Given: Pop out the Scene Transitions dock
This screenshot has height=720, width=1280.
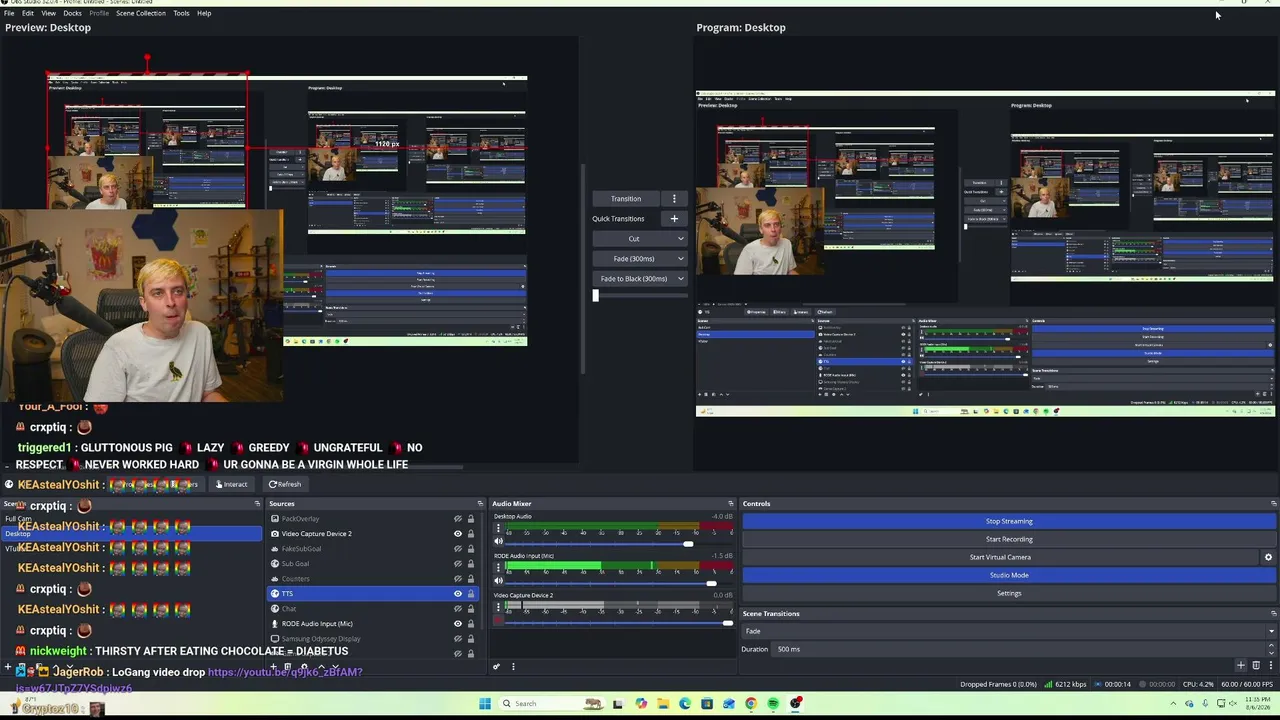Looking at the screenshot, I should [1273, 614].
